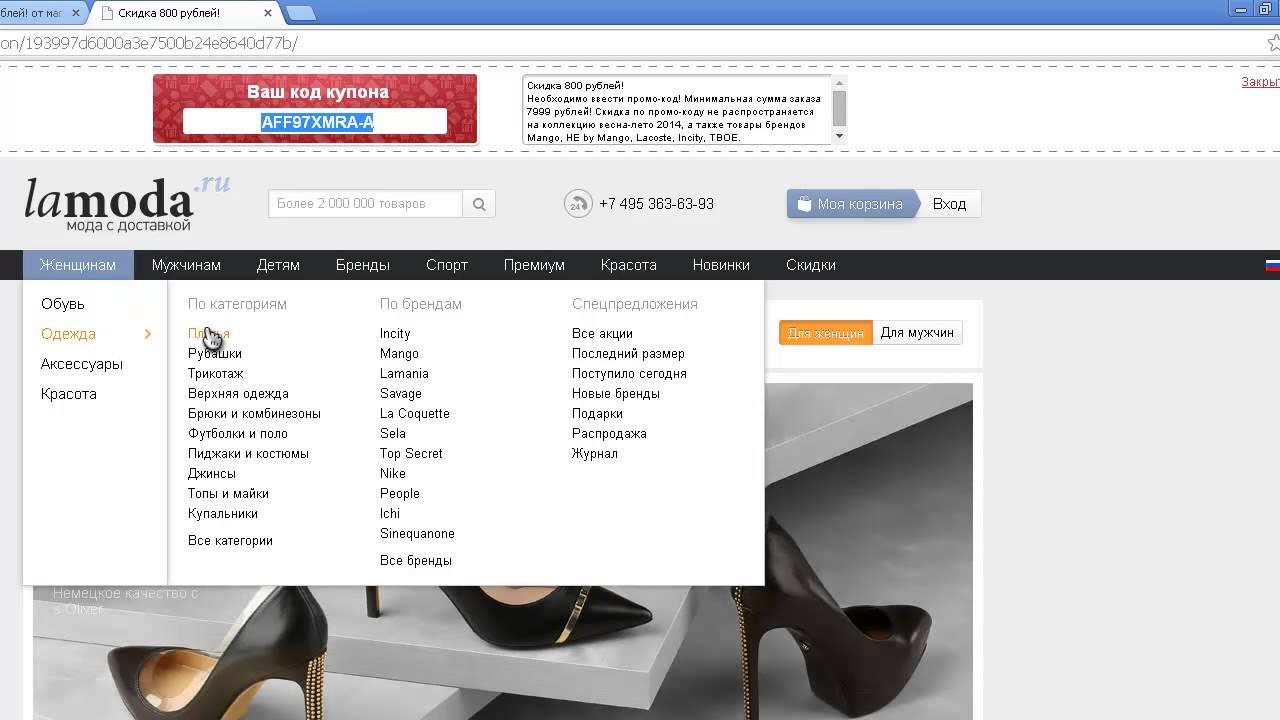Open Журнал link
Screen dimensions: 1280x720
[595, 454]
